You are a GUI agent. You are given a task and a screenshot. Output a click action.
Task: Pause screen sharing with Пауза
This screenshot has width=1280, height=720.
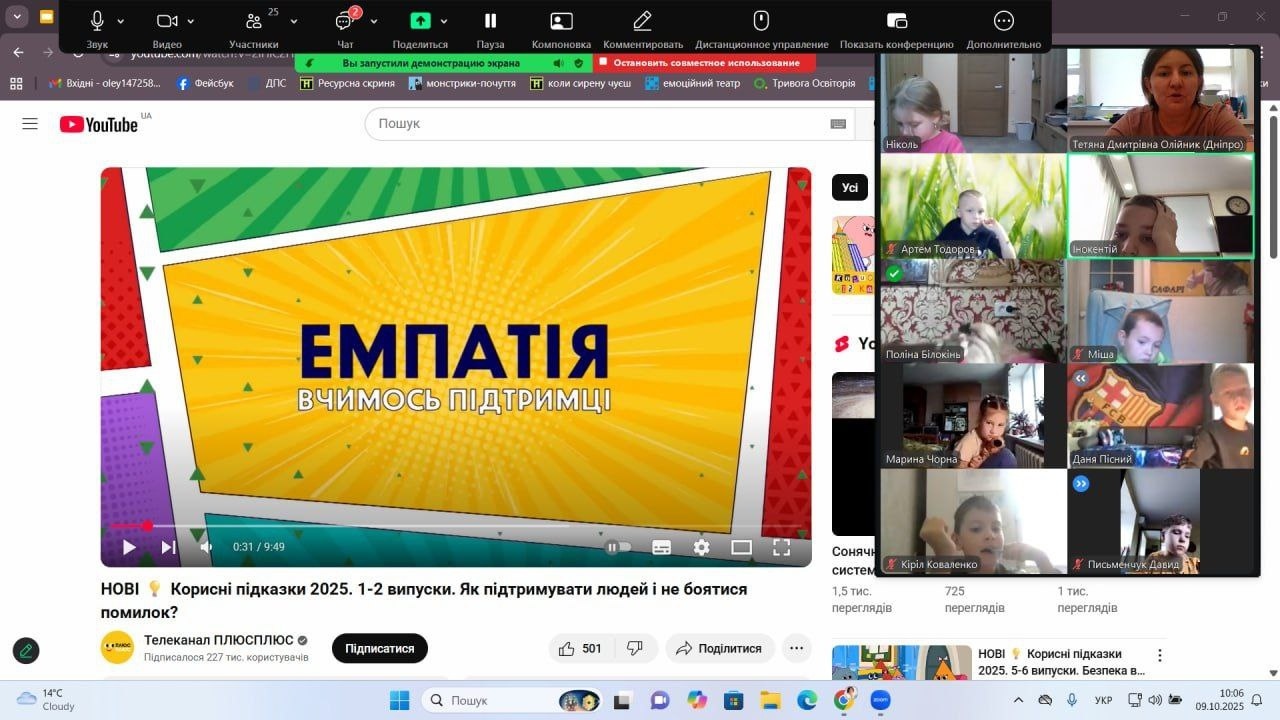tap(490, 21)
